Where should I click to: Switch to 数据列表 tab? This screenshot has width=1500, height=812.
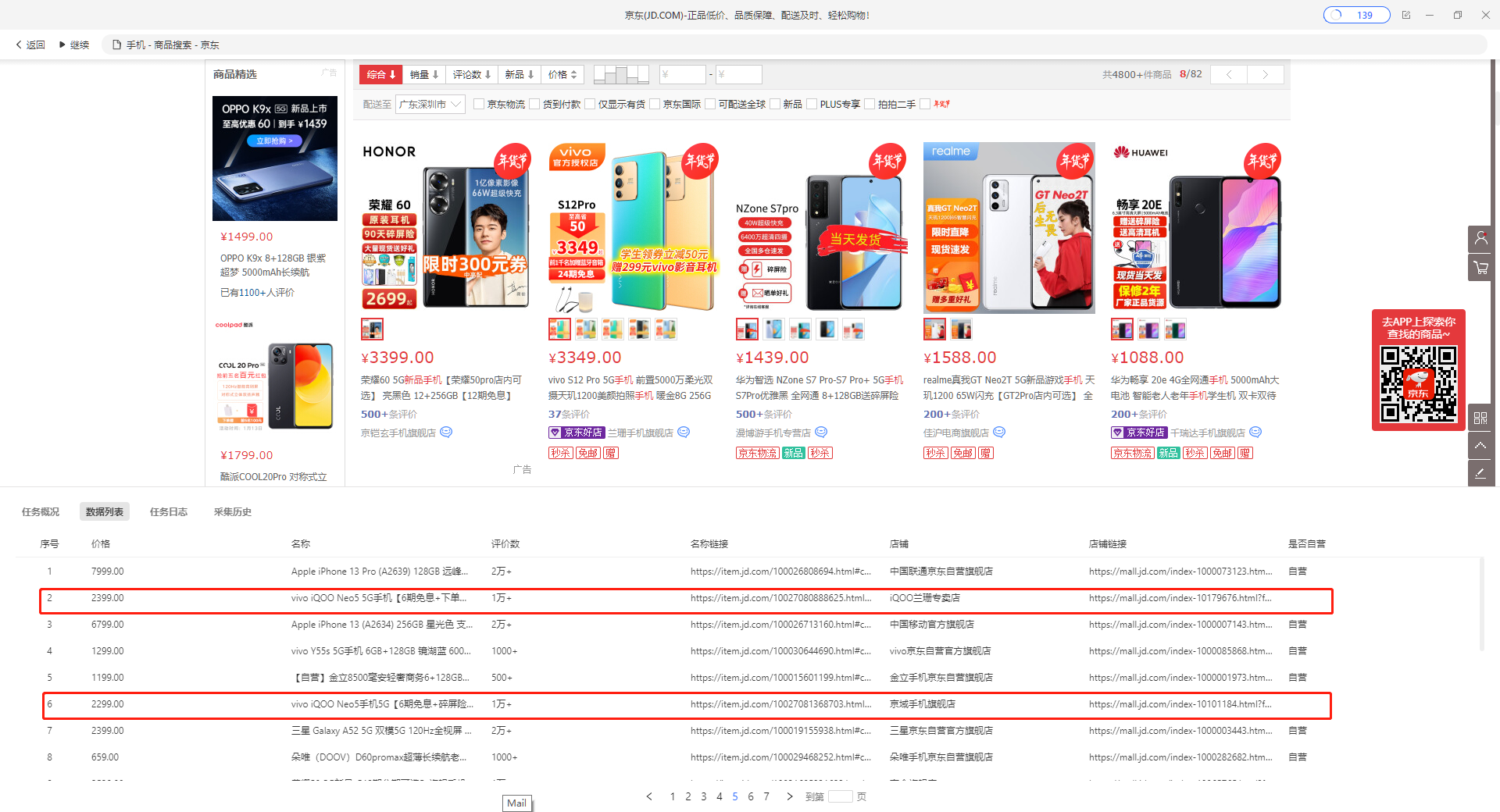tap(105, 512)
